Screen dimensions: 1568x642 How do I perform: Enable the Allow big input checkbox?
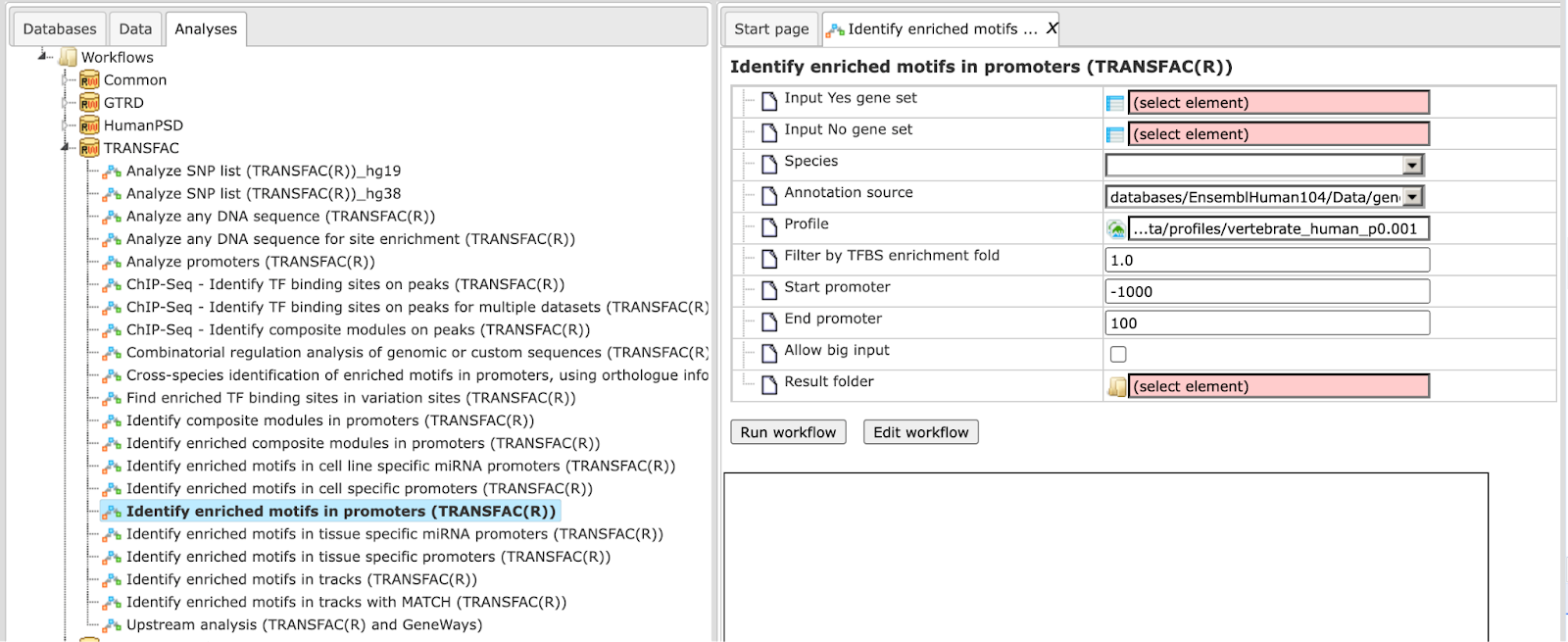pos(1118,354)
